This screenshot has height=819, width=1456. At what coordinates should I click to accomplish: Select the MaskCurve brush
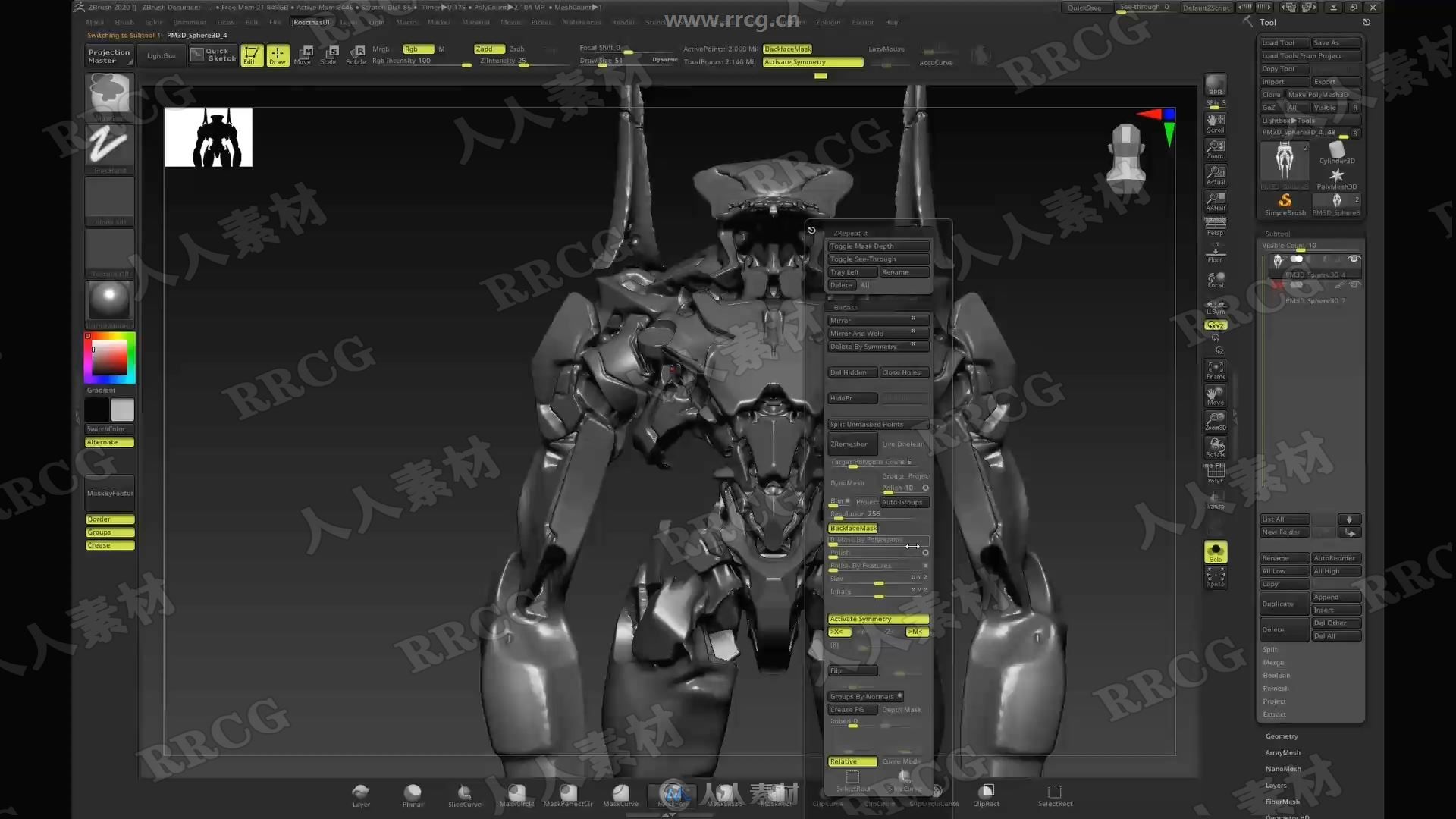(x=620, y=795)
